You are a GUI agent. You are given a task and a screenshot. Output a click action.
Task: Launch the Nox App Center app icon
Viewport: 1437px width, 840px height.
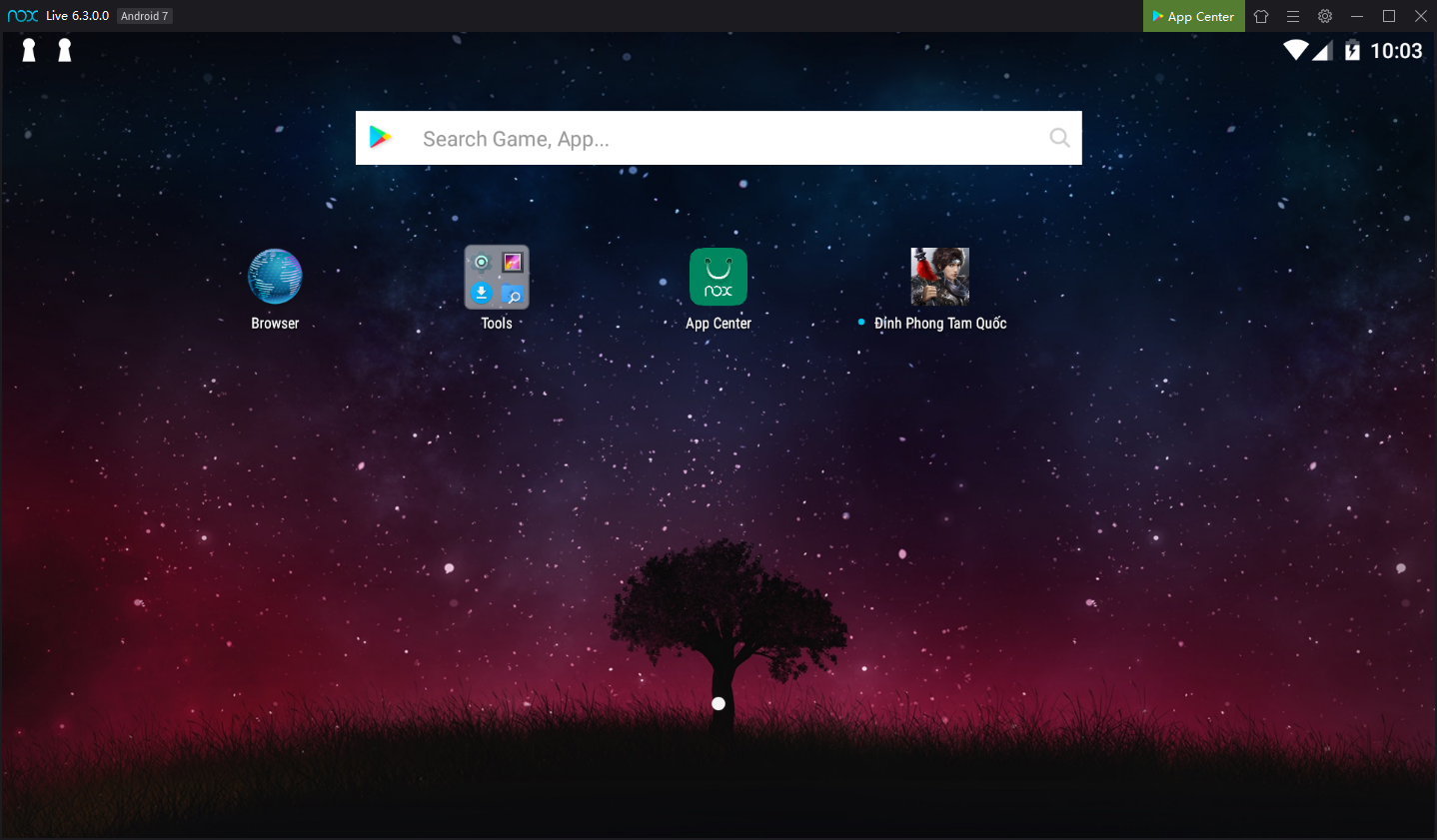pyautogui.click(x=718, y=277)
